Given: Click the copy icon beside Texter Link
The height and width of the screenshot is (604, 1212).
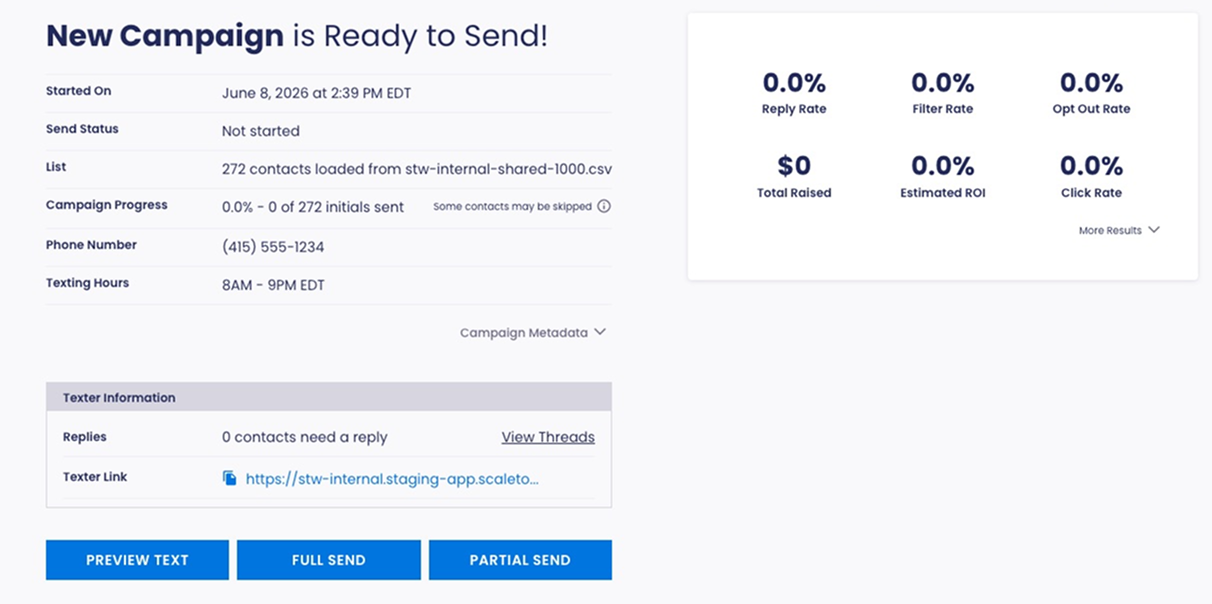Looking at the screenshot, I should pos(230,478).
